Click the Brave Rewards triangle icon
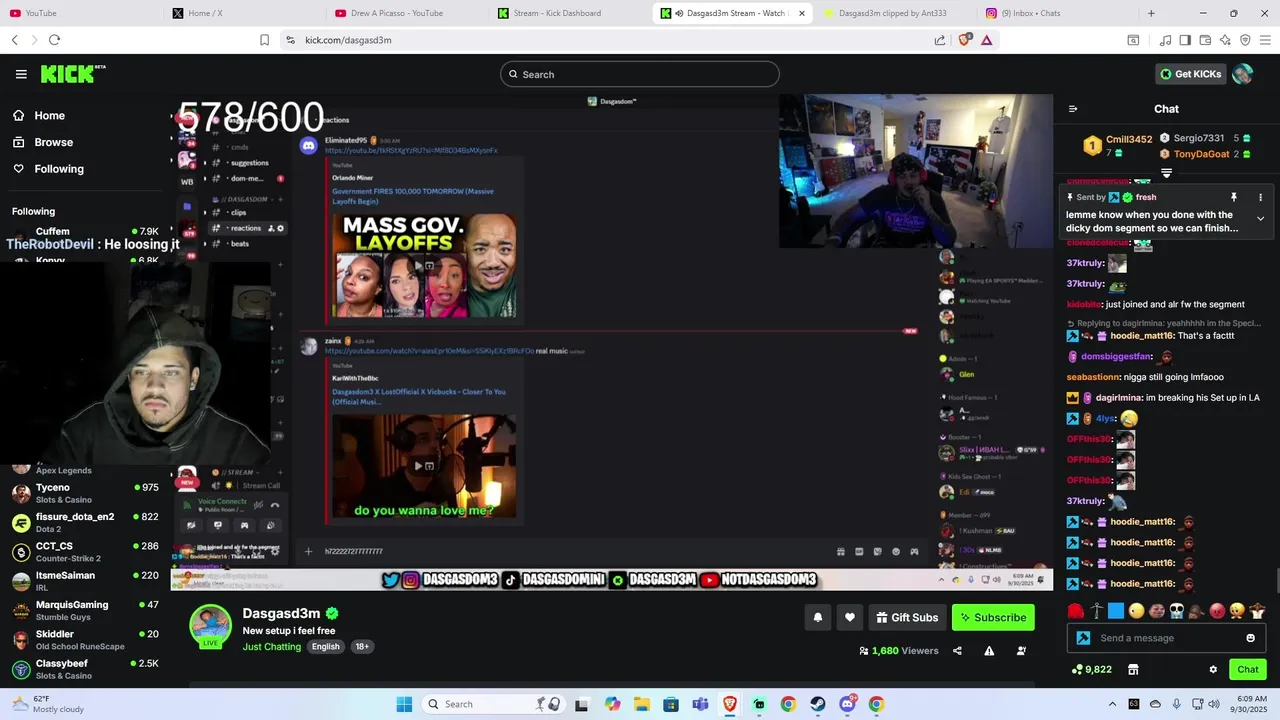 [x=987, y=40]
